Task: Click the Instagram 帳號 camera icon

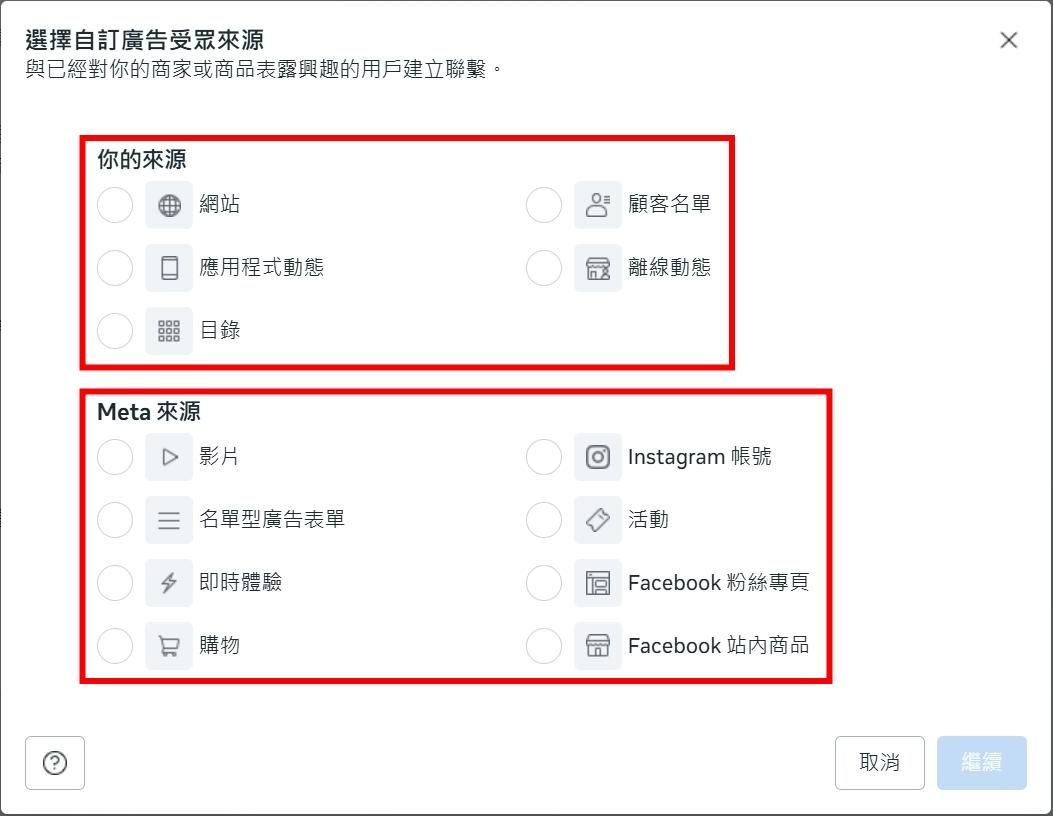Action: pyautogui.click(x=597, y=457)
